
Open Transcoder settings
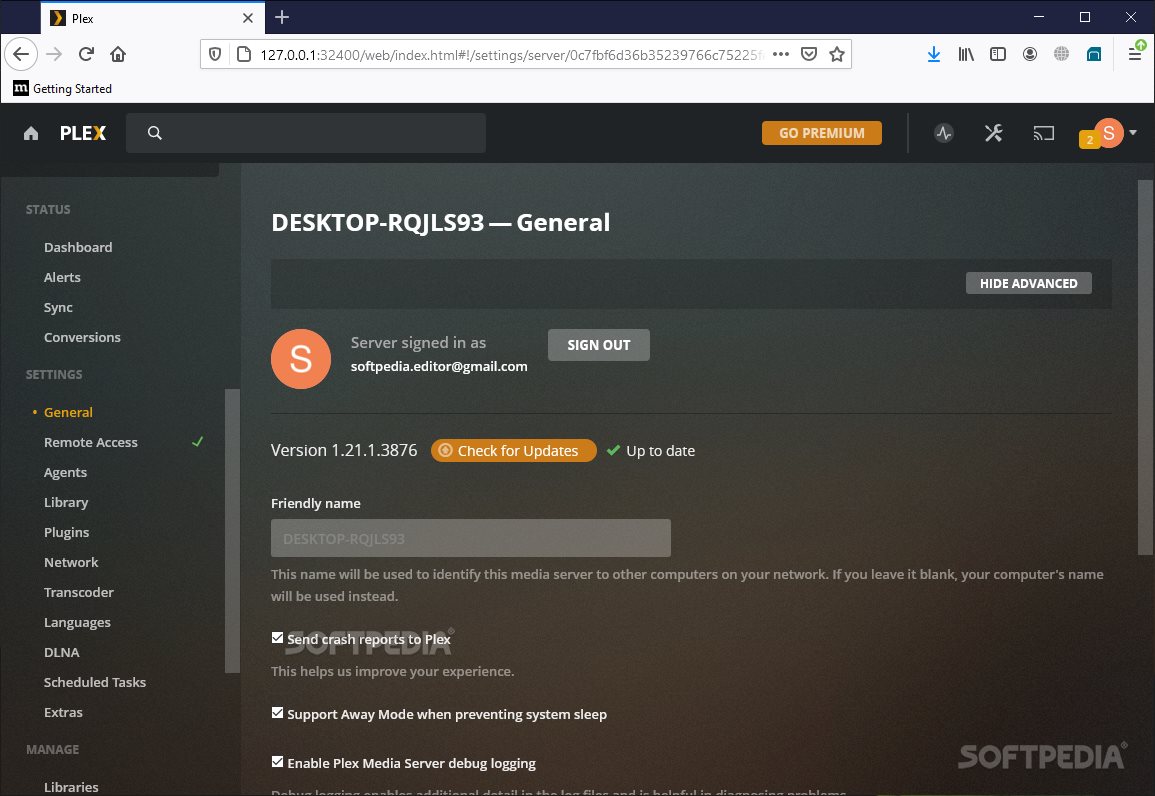[78, 593]
